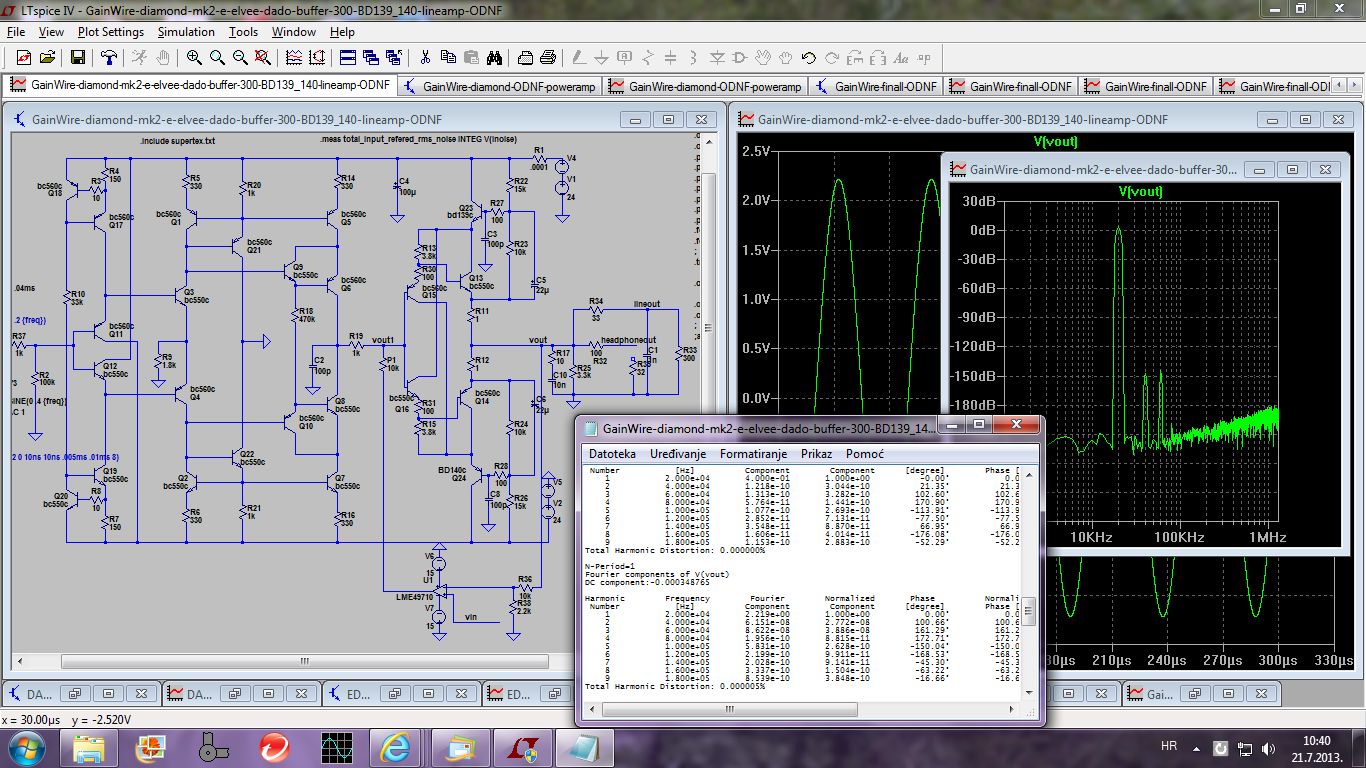The width and height of the screenshot is (1366, 768).
Task: Click the Find binoculars icon
Action: coord(494,57)
